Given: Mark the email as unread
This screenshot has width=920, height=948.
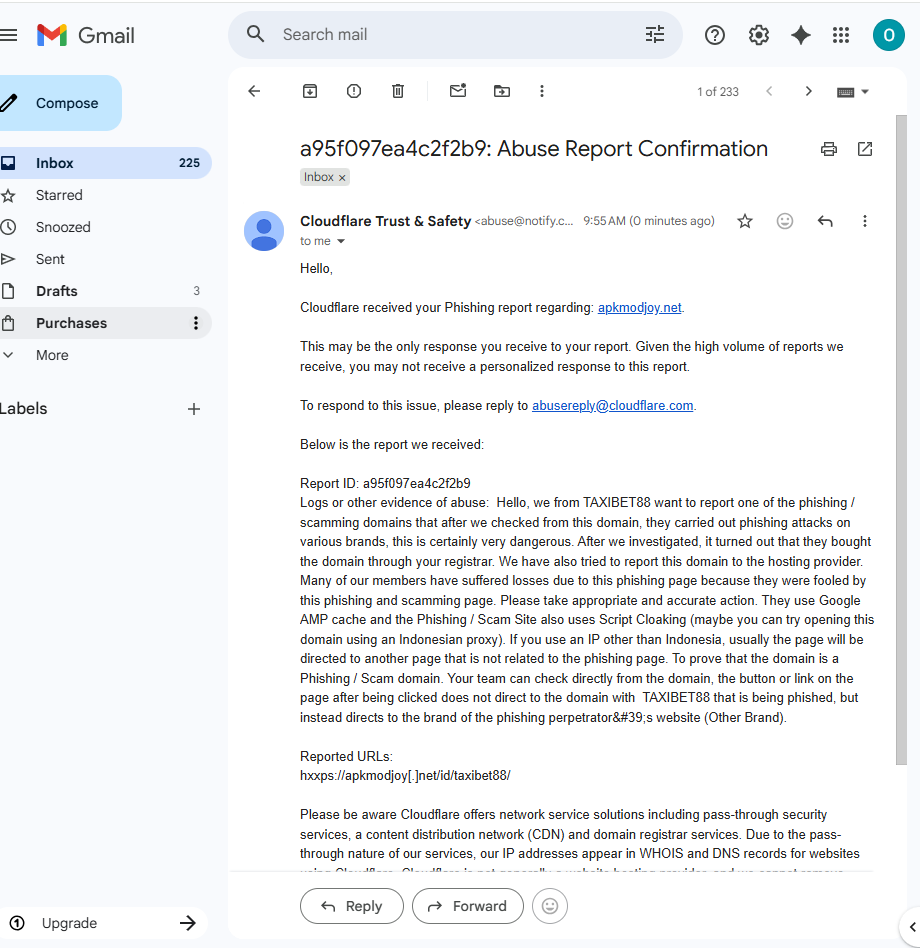Looking at the screenshot, I should pyautogui.click(x=458, y=91).
